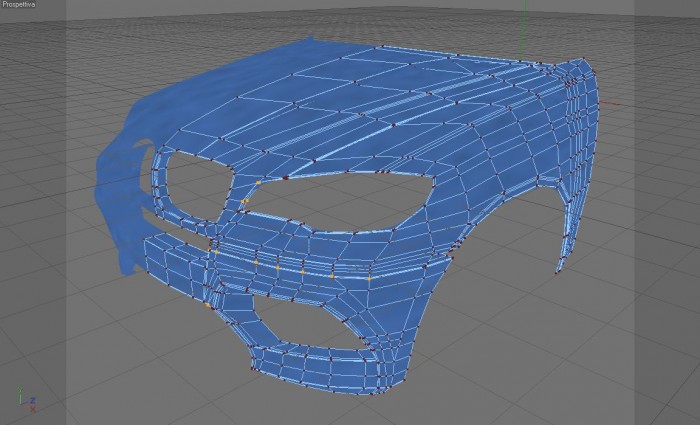Click the Prospettiva viewport label
Screen dimensions: 700x425
coord(18,4)
